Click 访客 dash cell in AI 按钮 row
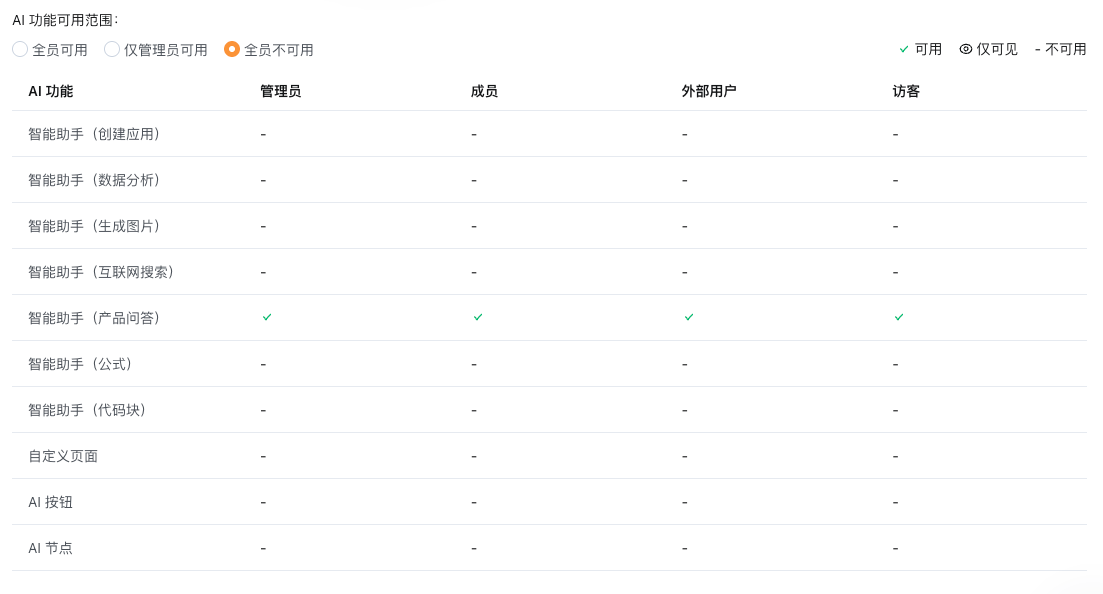This screenshot has height=594, width=1103. (895, 503)
